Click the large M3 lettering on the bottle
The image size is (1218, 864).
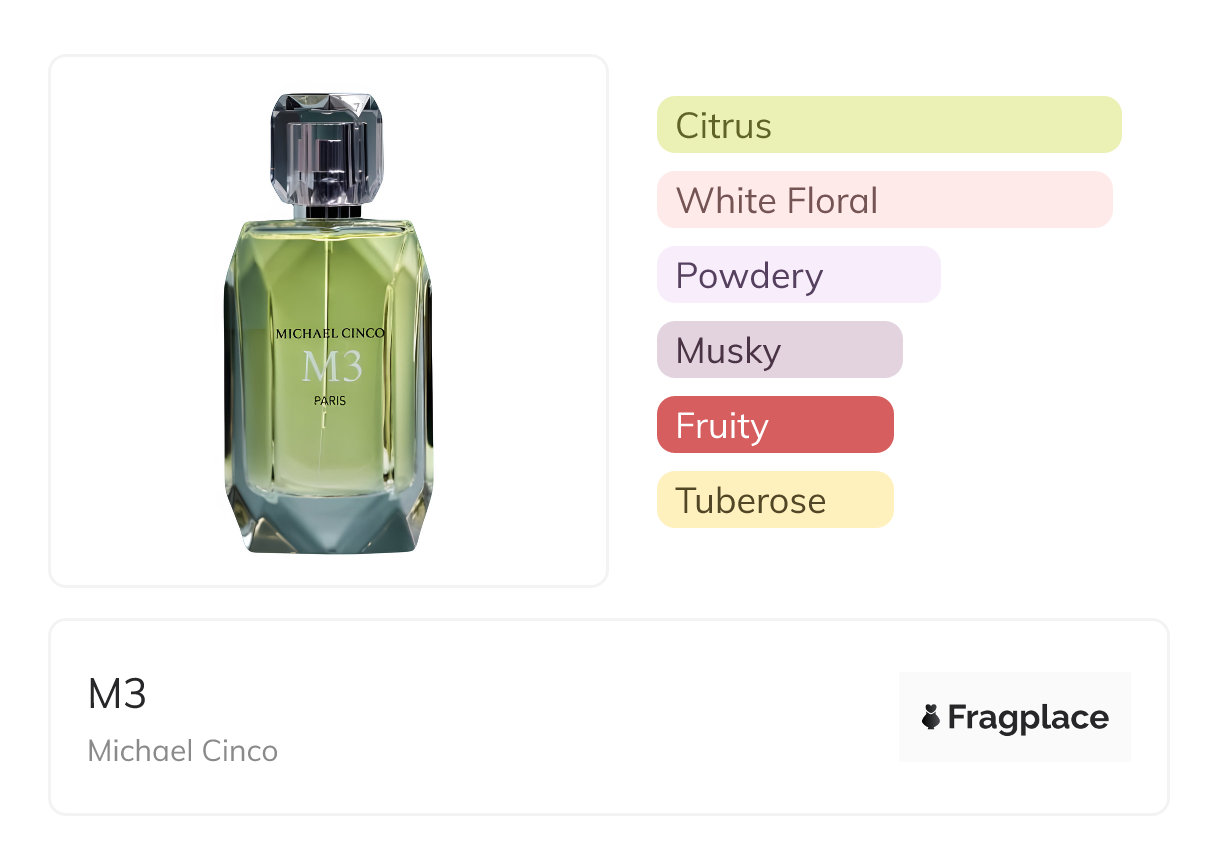coord(331,368)
